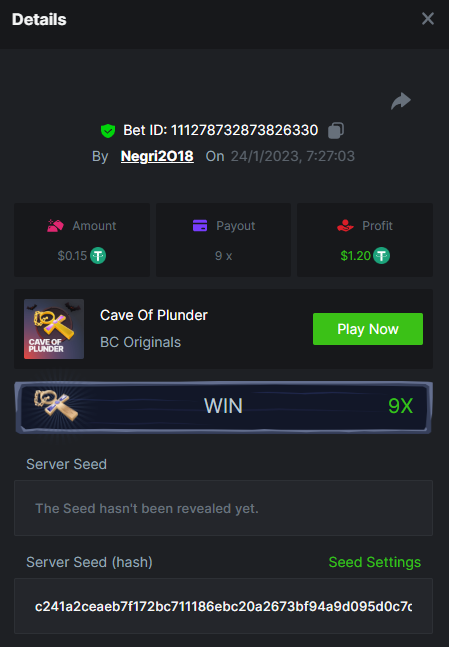Click the WIN 9X result banner
This screenshot has width=449, height=647.
click(x=223, y=407)
